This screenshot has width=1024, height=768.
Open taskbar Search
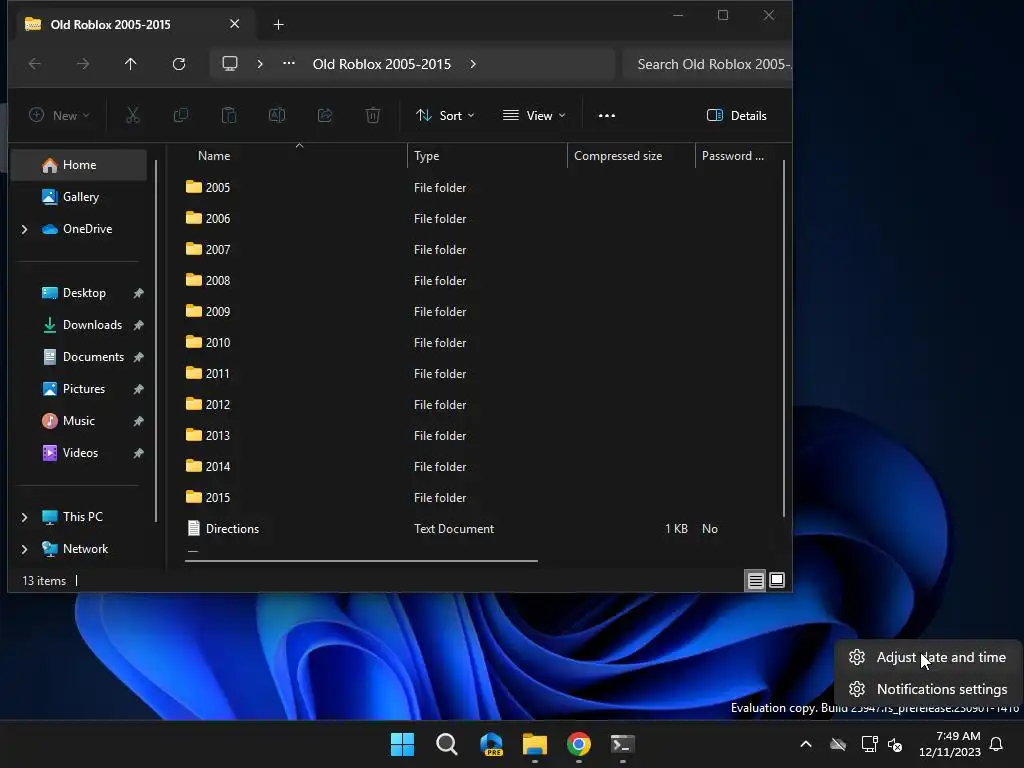(x=447, y=744)
